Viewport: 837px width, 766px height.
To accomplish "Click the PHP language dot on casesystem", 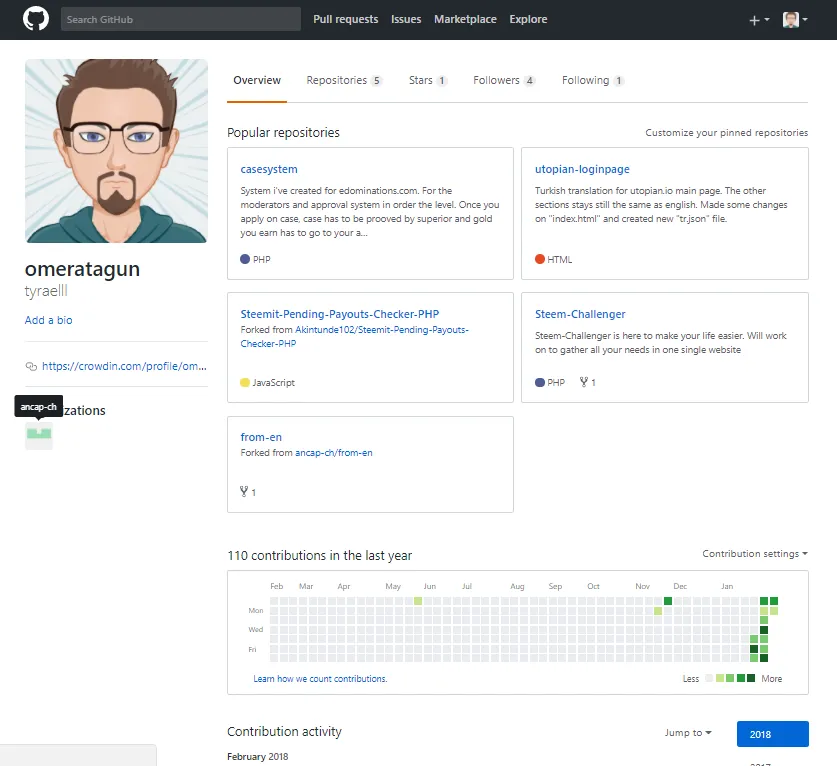I will tap(245, 259).
